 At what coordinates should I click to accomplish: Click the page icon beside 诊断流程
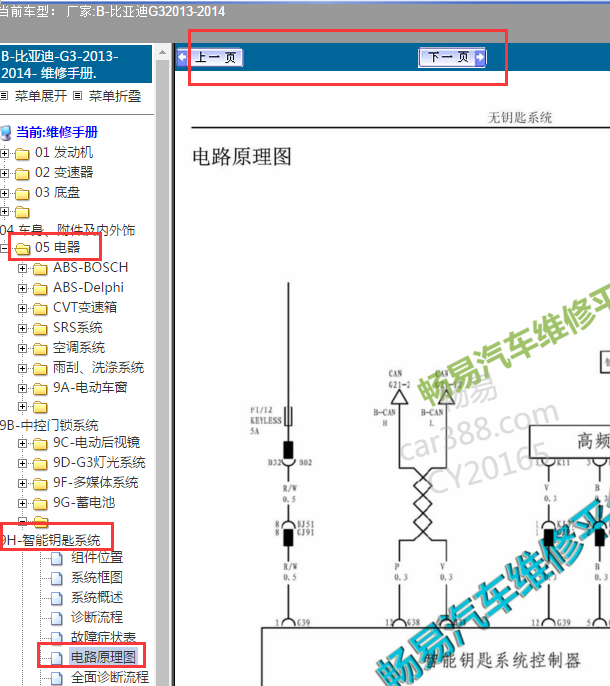56,619
